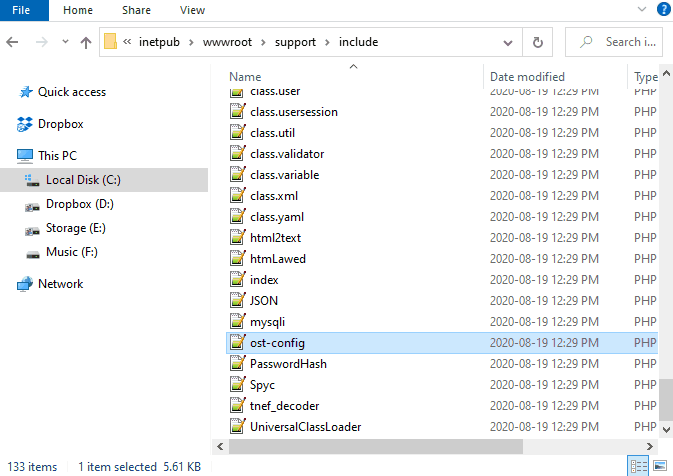The image size is (673, 476).
Task: Select the tnef_decoder file icon
Action: (x=237, y=406)
